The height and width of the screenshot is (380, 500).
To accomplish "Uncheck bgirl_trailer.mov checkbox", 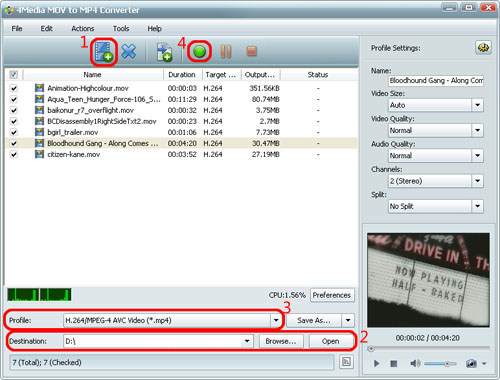I will point(14,132).
